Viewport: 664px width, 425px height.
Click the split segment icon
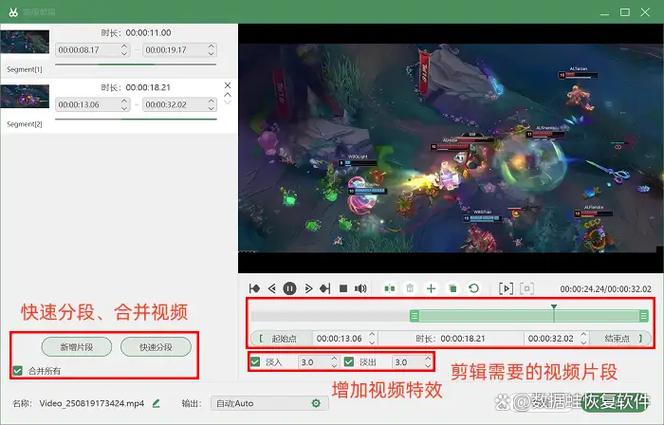point(390,289)
